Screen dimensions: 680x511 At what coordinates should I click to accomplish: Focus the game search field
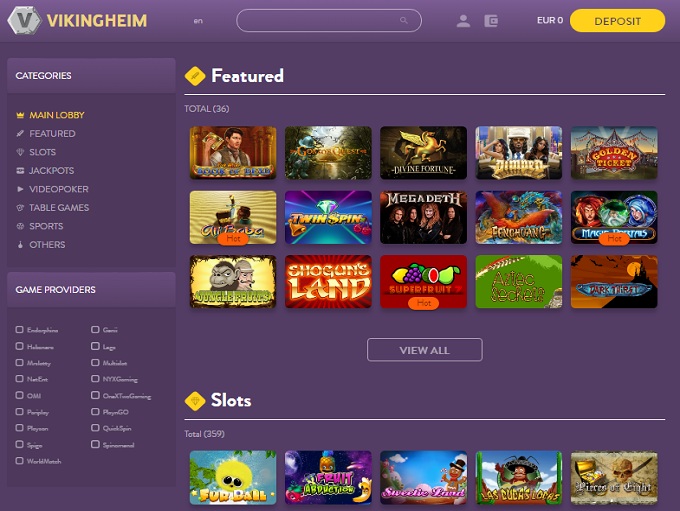(x=329, y=20)
